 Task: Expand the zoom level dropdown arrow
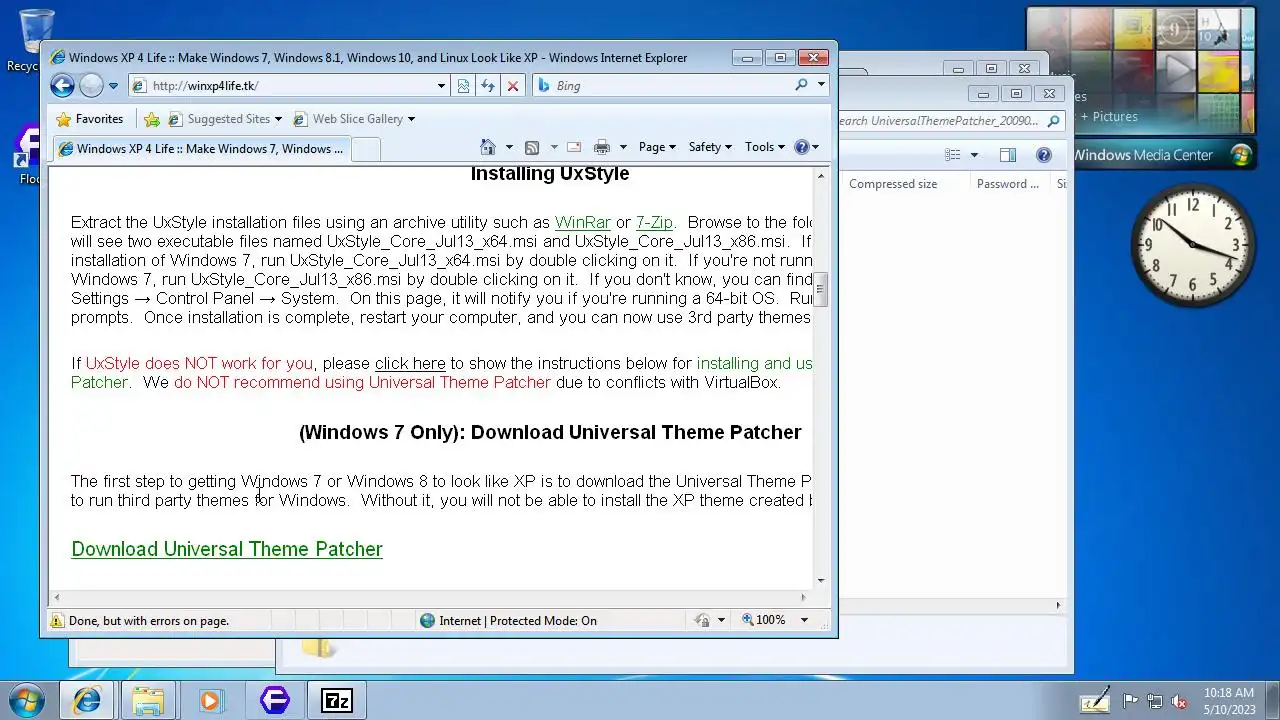pyautogui.click(x=803, y=621)
